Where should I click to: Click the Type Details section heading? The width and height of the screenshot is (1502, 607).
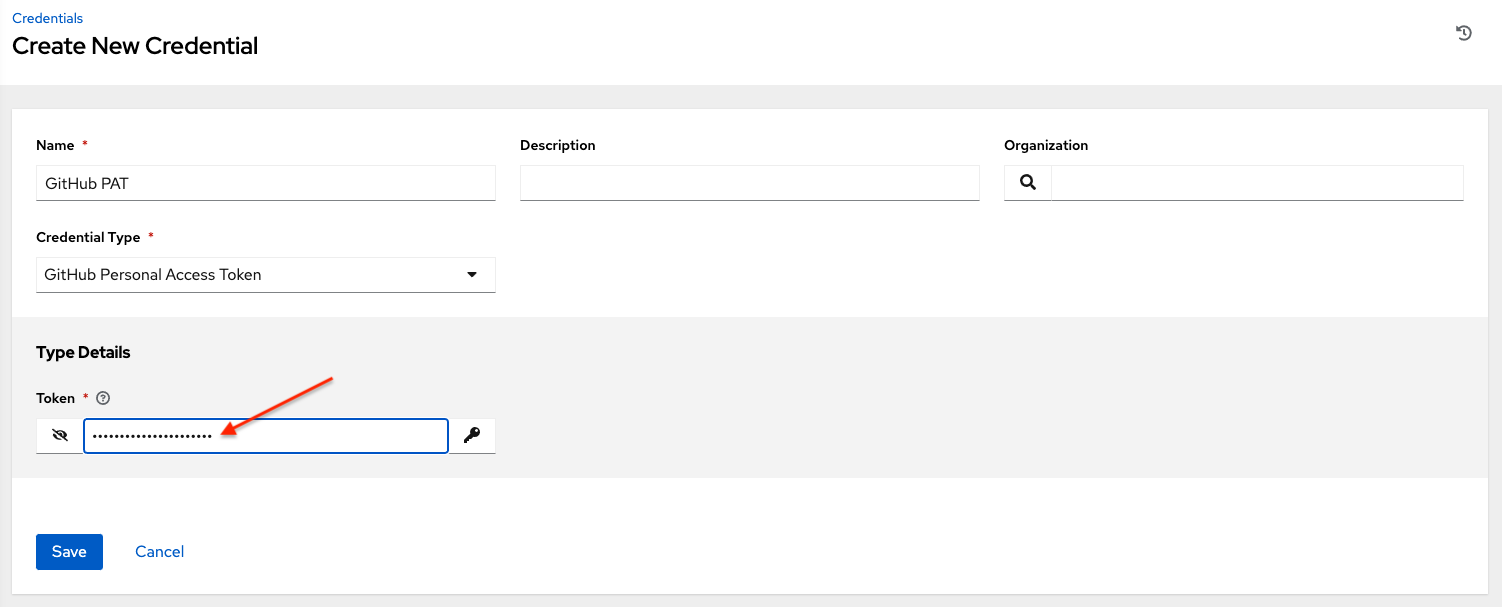tap(83, 352)
